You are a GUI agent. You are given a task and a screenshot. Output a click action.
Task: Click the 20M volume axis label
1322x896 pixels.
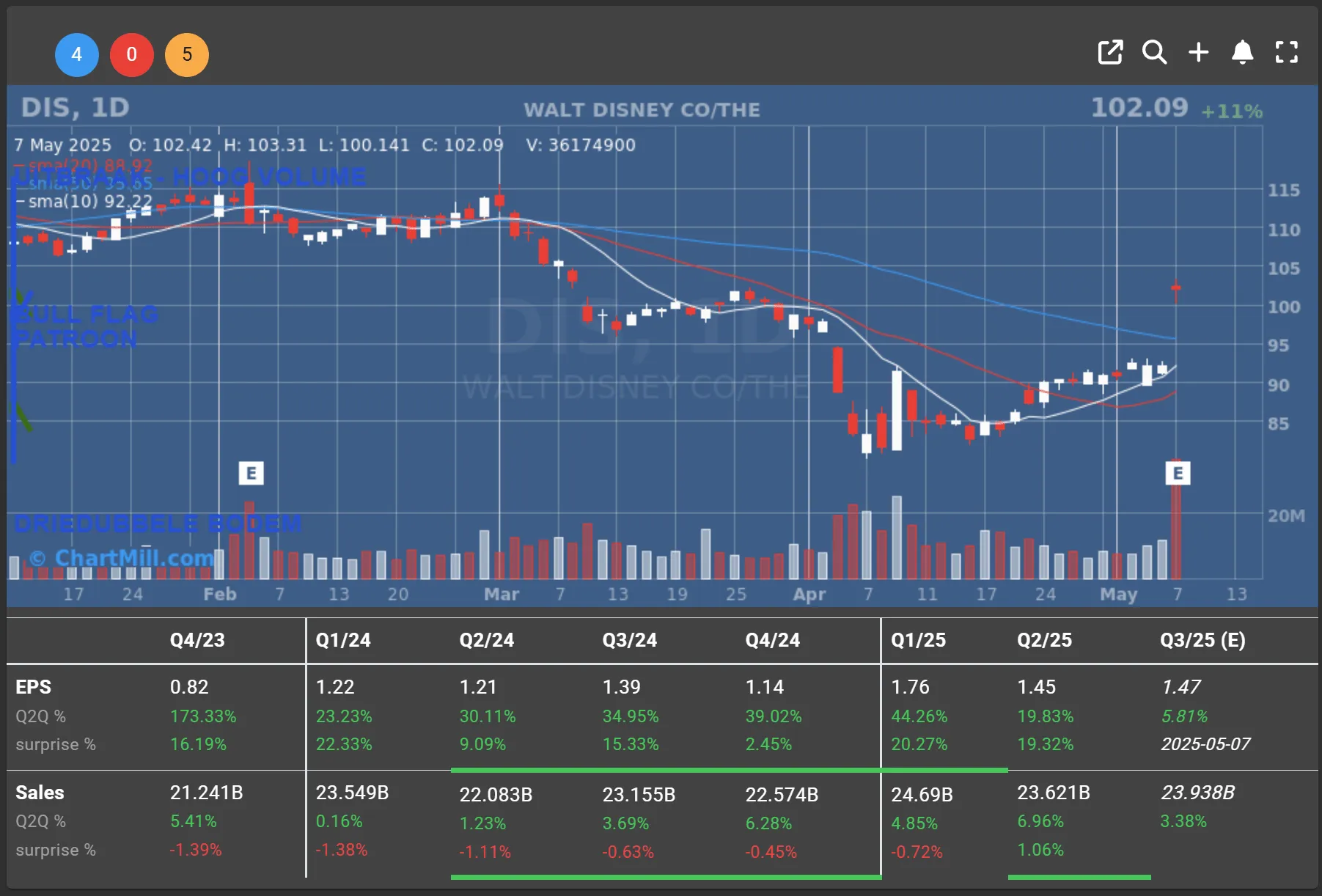click(x=1286, y=516)
